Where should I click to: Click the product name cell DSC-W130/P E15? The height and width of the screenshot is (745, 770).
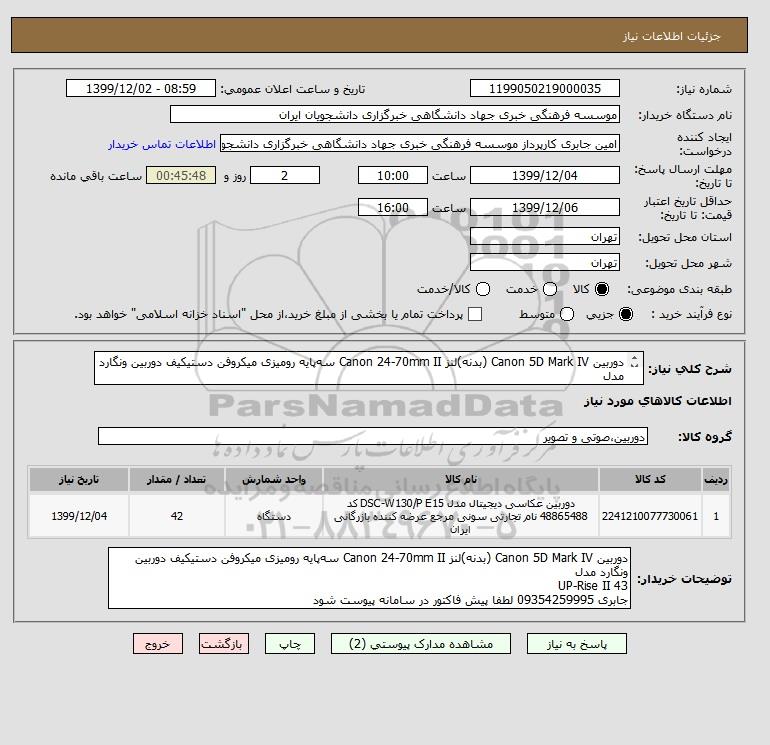pos(461,516)
